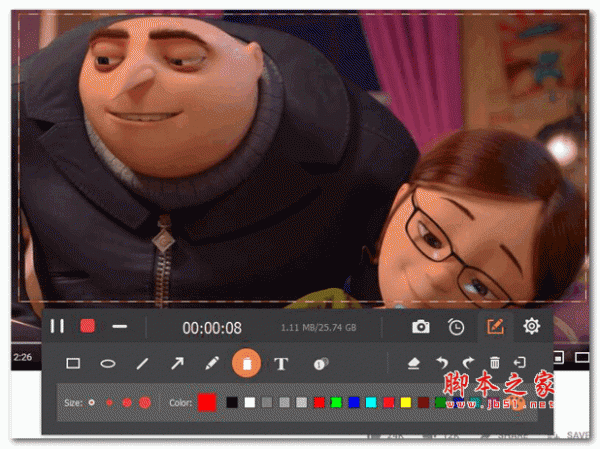Image resolution: width=600 pixels, height=449 pixels.
Task: Minimize the recording toolbar with dash icon
Action: pos(119,327)
